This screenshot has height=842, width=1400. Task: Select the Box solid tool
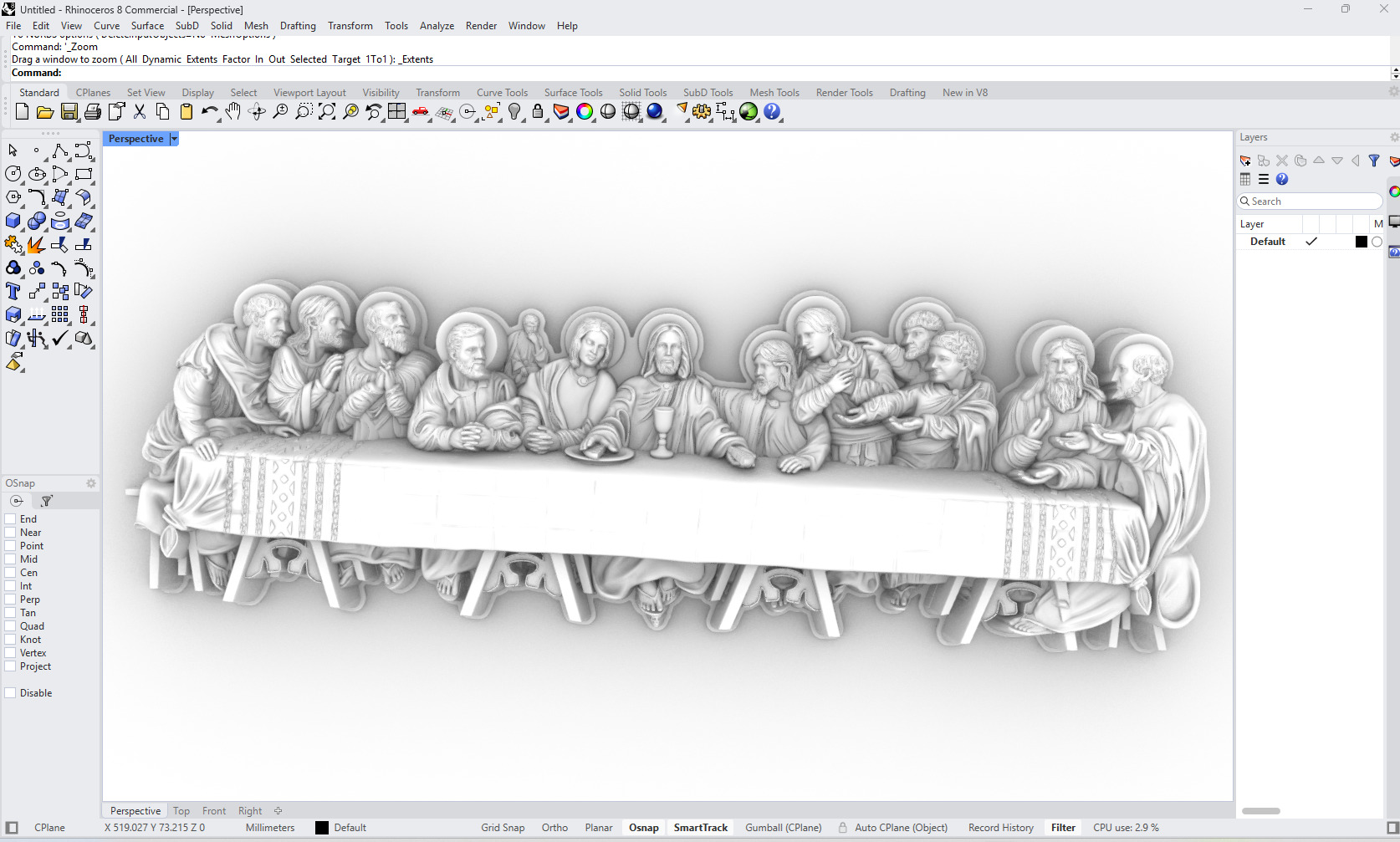tap(13, 221)
